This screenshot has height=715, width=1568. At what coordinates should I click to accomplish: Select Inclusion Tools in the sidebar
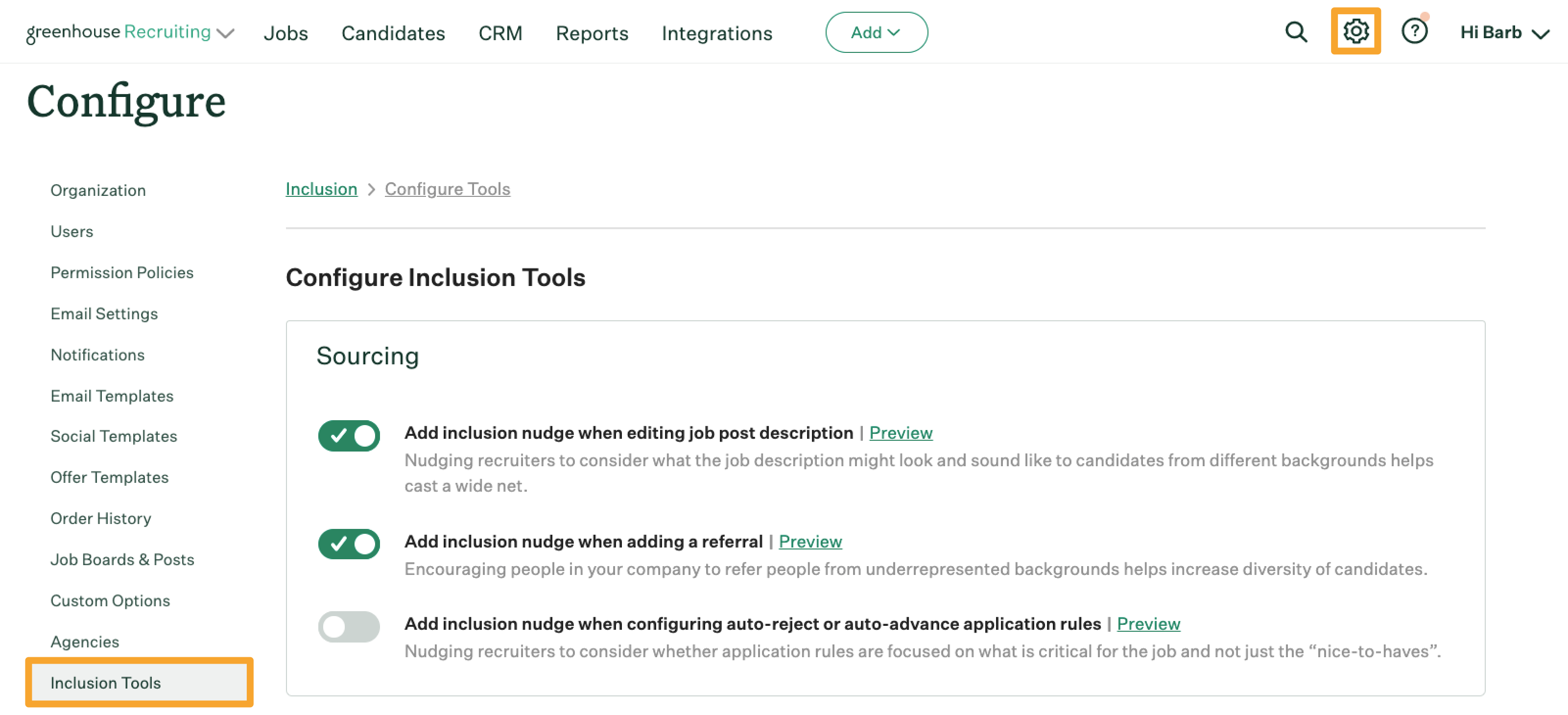tap(107, 682)
